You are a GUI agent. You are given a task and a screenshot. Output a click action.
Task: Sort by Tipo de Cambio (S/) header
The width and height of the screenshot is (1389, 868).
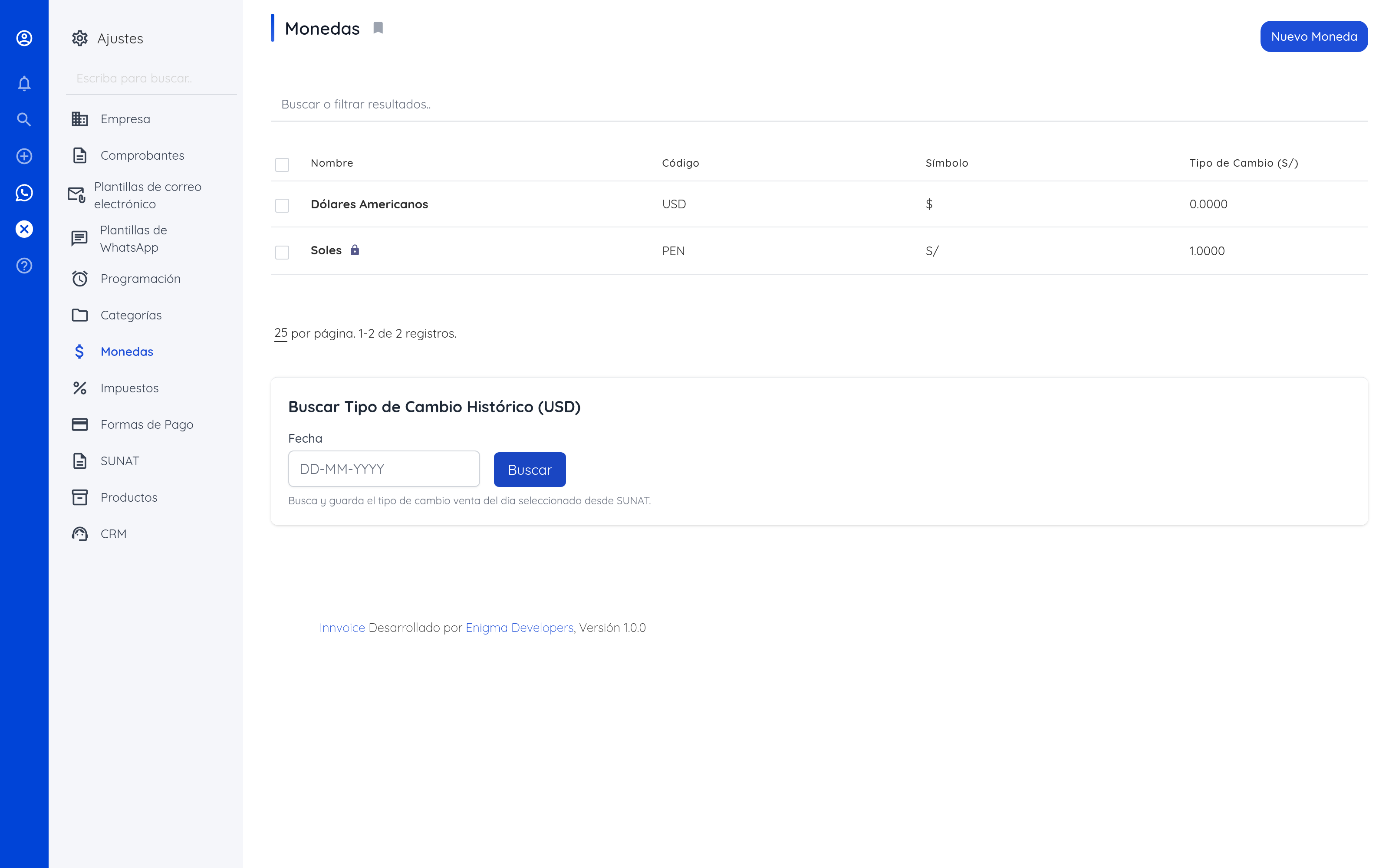[1243, 163]
